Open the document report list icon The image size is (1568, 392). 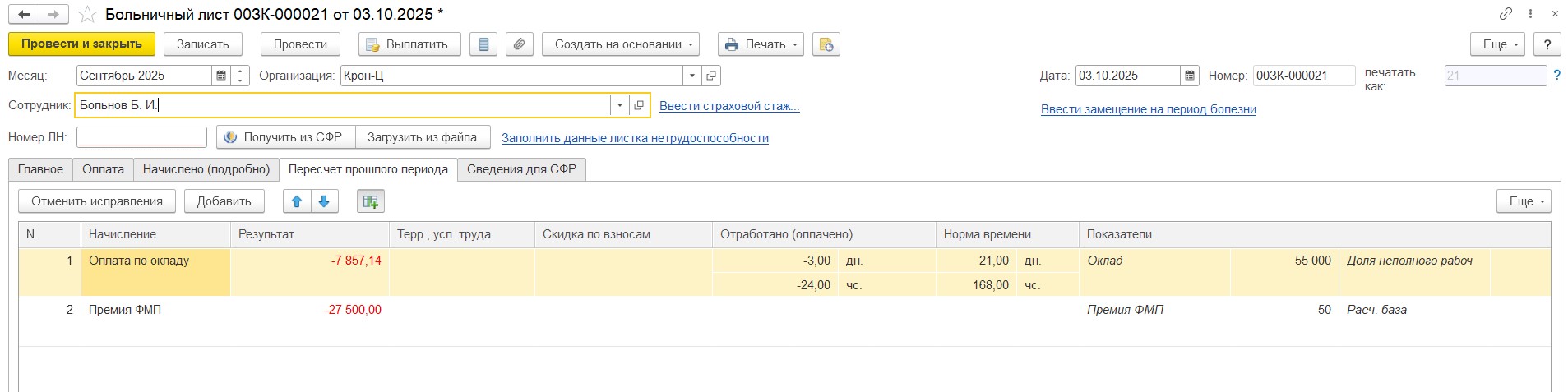click(483, 44)
